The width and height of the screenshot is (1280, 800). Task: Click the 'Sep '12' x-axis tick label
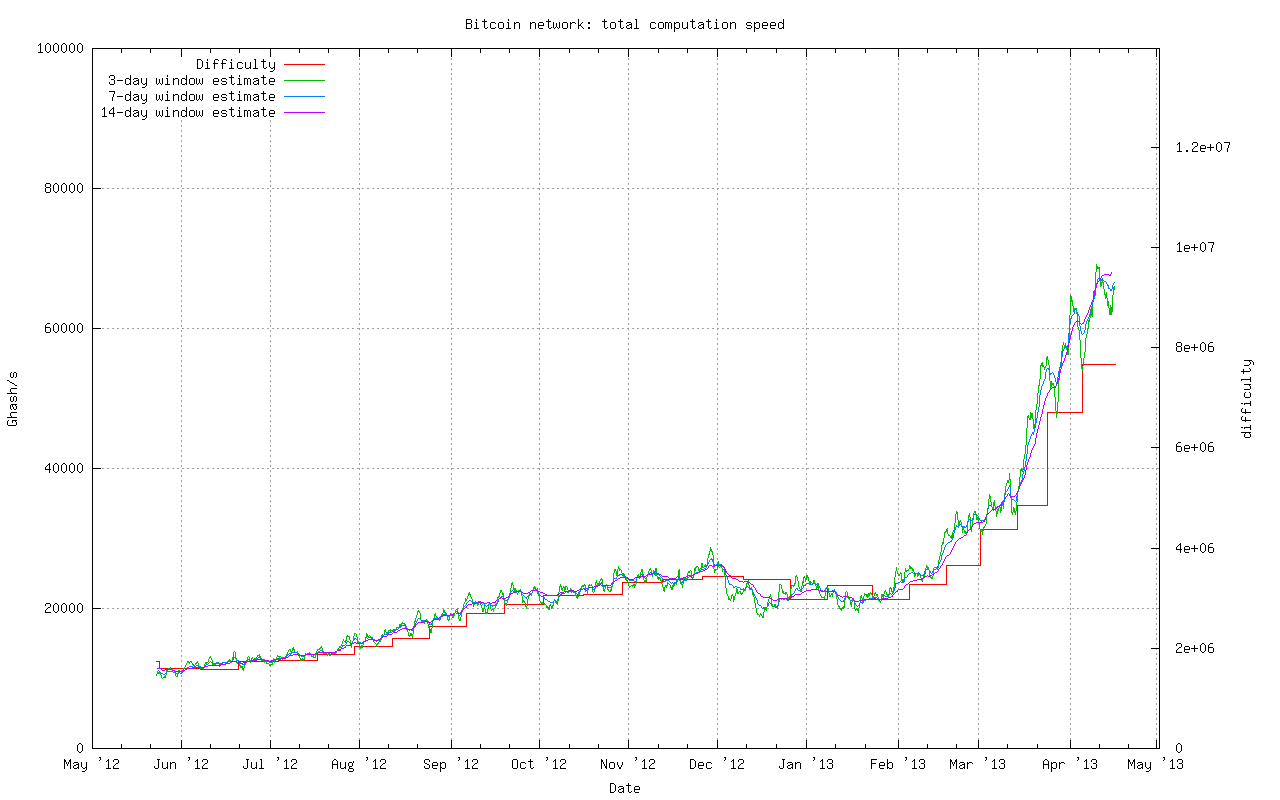click(449, 765)
